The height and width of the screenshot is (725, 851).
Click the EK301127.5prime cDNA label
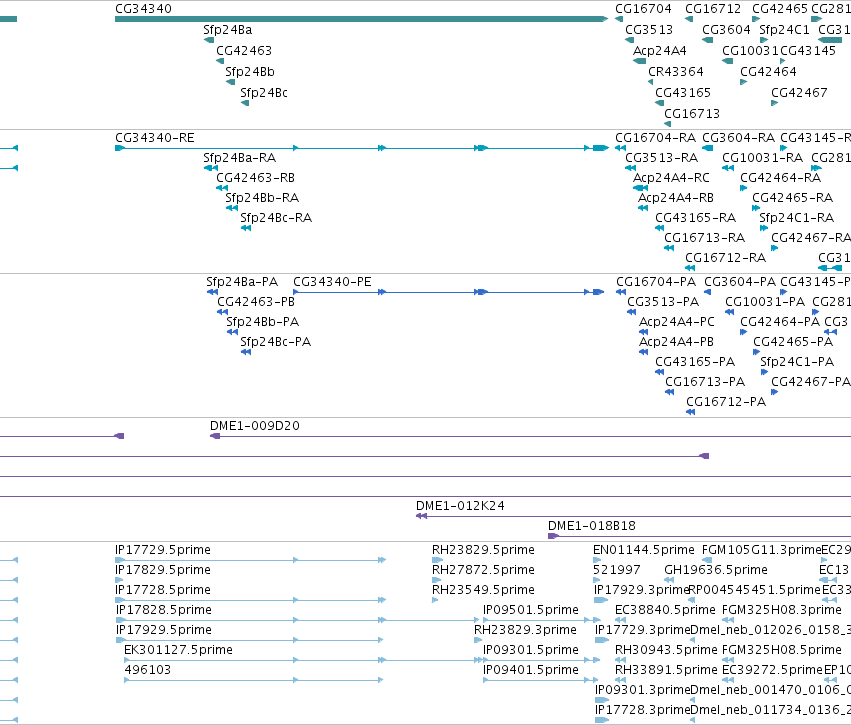click(x=178, y=651)
